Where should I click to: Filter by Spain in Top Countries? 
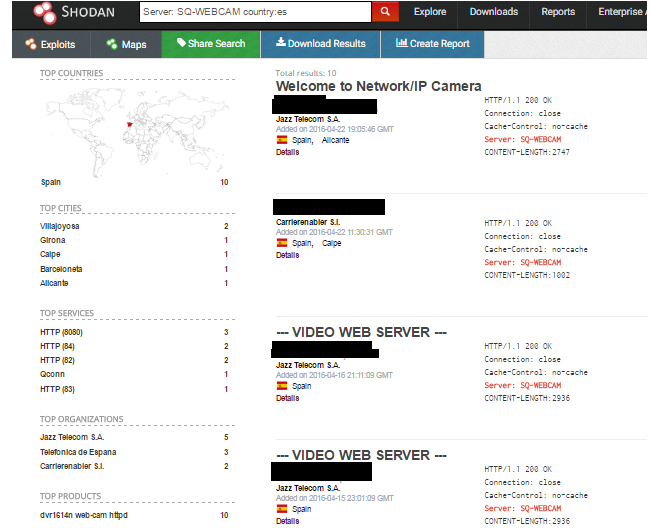point(51,182)
